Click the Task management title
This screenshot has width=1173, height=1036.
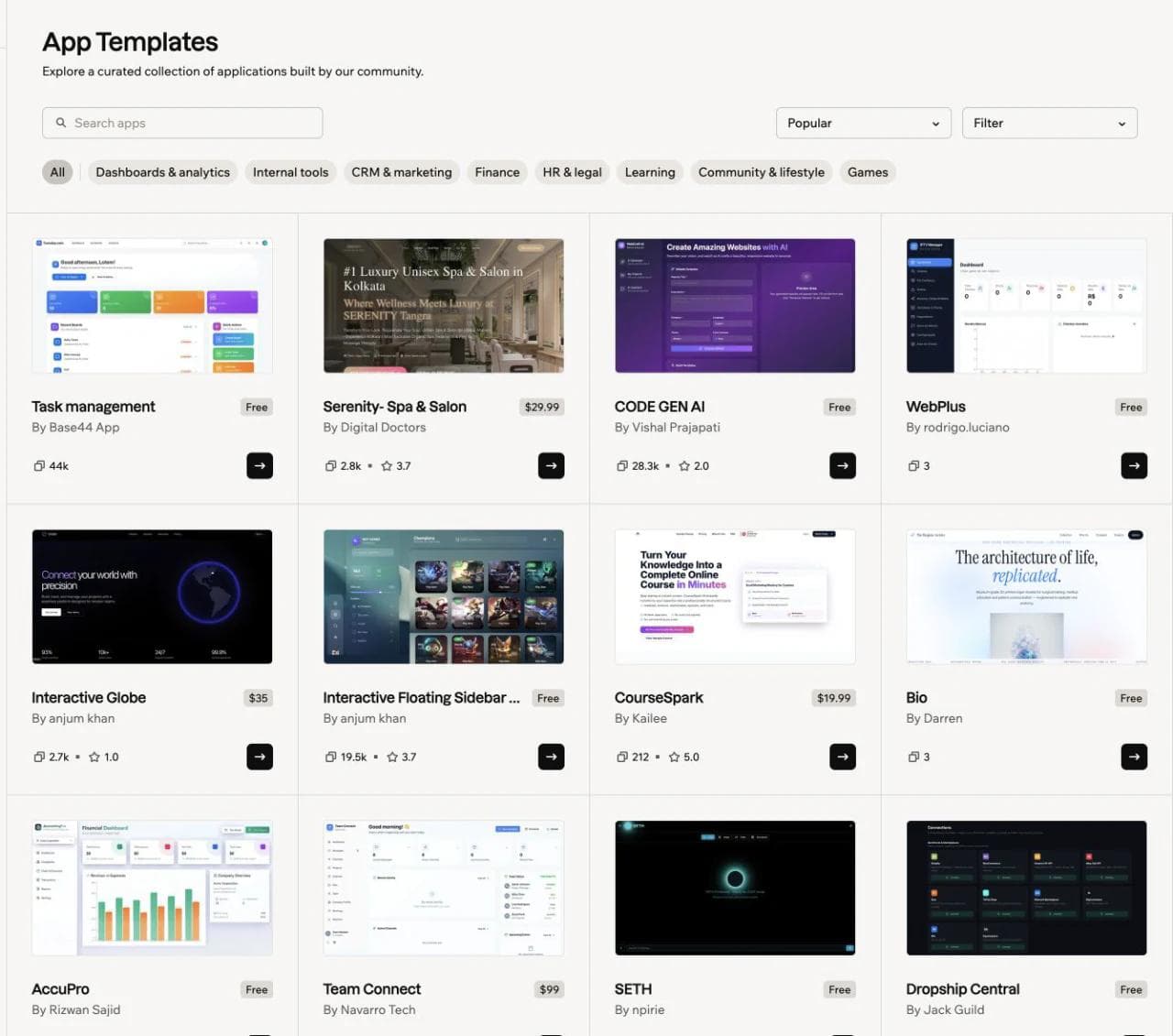coord(93,407)
